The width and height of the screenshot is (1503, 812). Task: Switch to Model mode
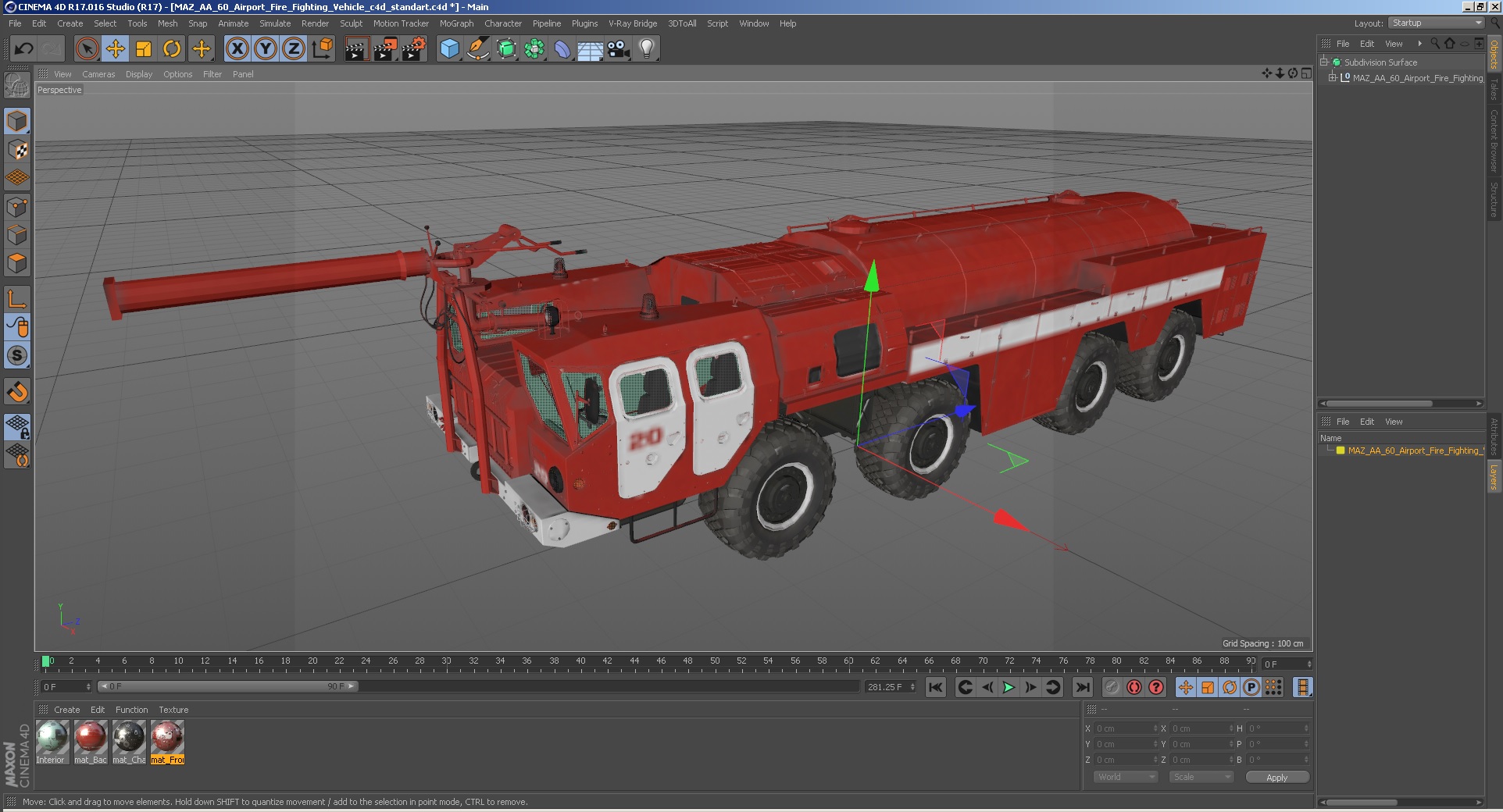(17, 121)
